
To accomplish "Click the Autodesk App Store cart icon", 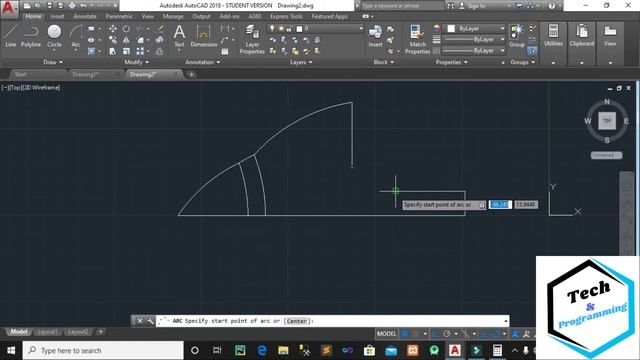I will 519,6.
